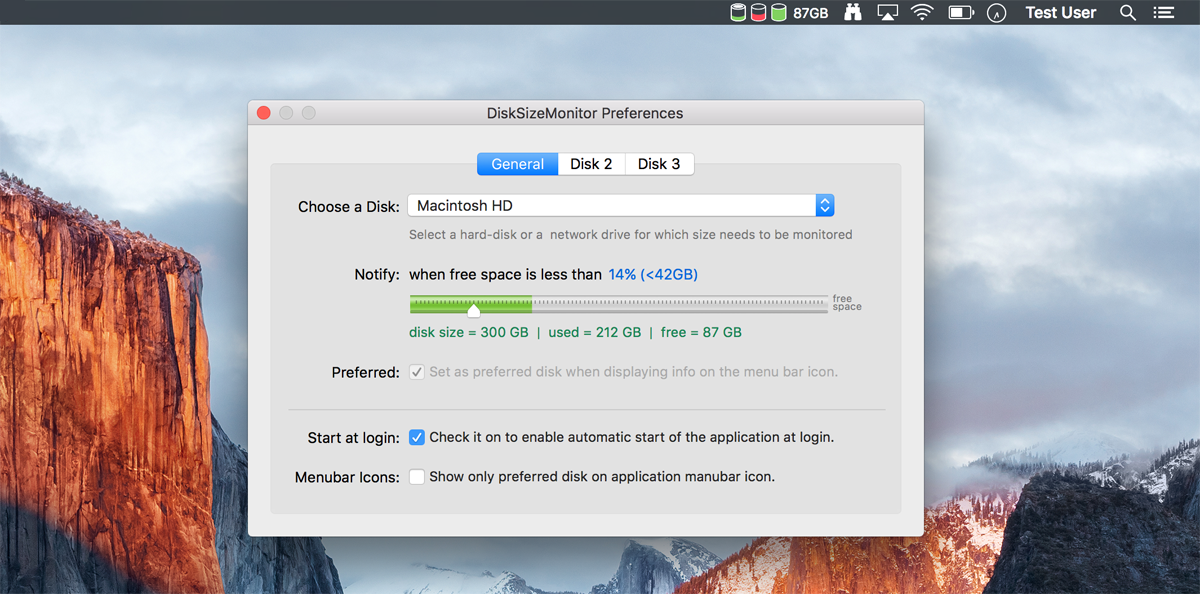Open the AirPlay display menu icon

pyautogui.click(x=887, y=13)
